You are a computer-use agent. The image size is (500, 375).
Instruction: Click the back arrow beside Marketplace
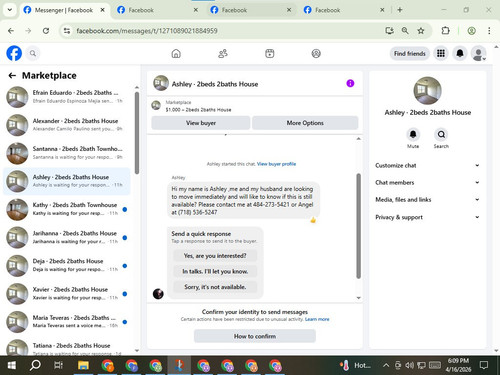[12, 76]
